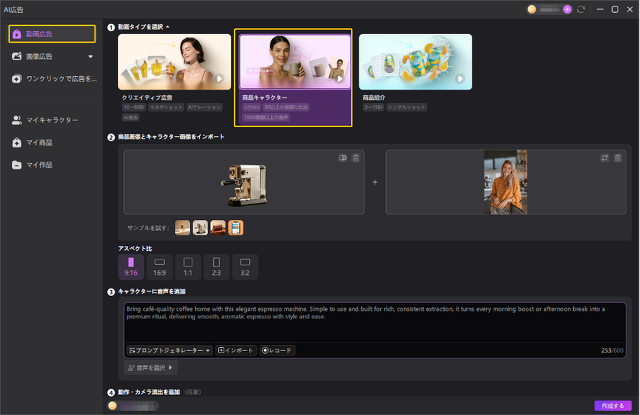Image resolution: width=640 pixels, height=415 pixels.
Task: Delete the imported espresso machine image
Action: (x=356, y=158)
